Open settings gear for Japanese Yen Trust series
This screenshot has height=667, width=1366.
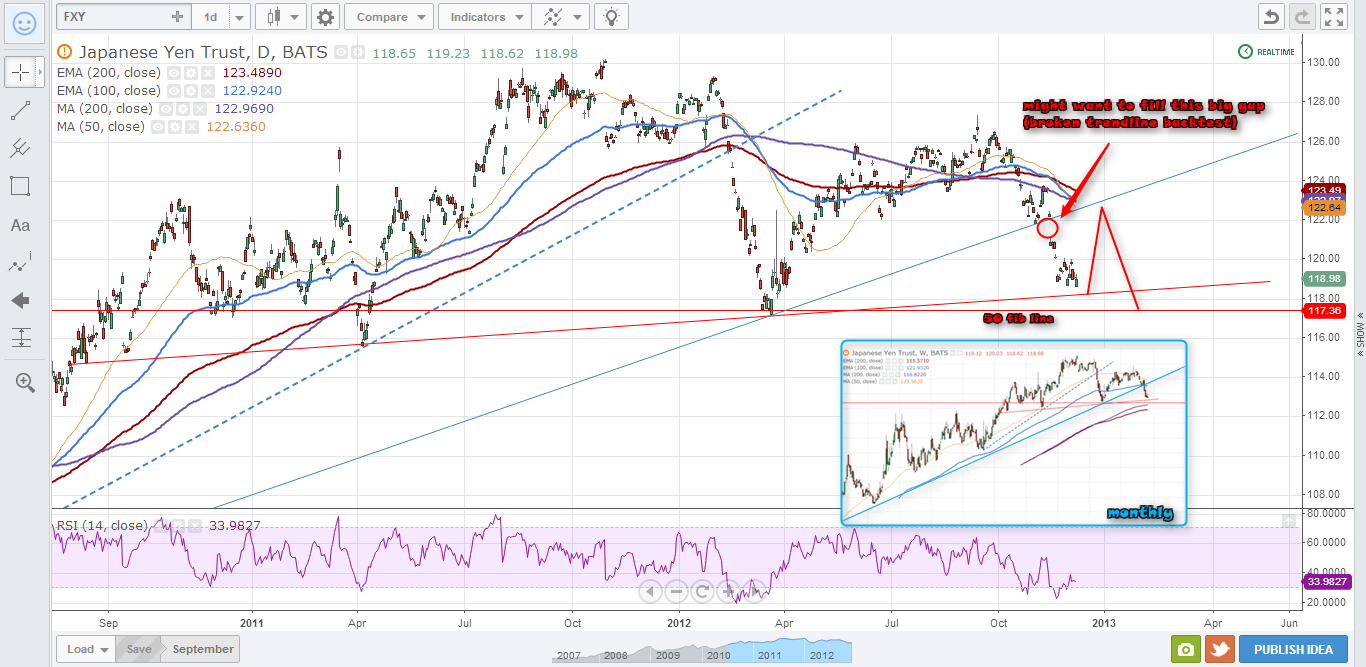click(x=356, y=52)
